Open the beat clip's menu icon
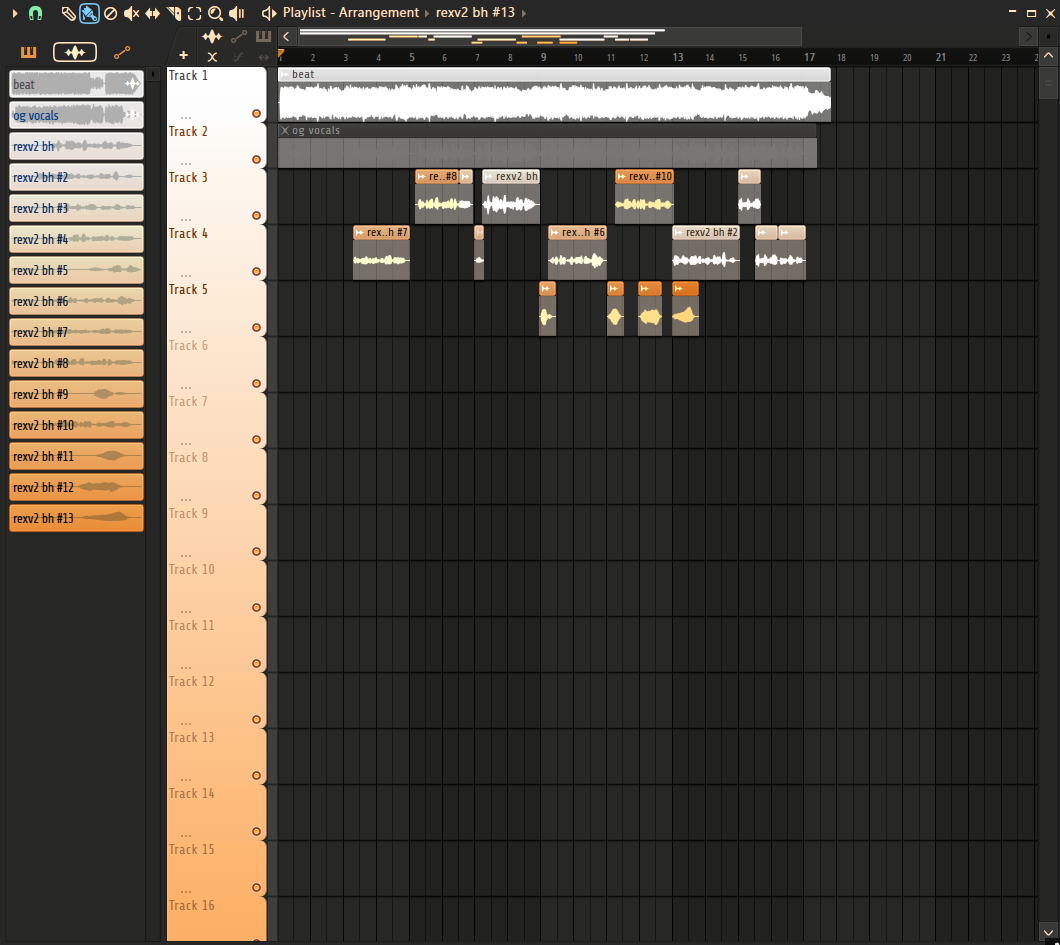This screenshot has height=945, width=1060. pyautogui.click(x=285, y=74)
